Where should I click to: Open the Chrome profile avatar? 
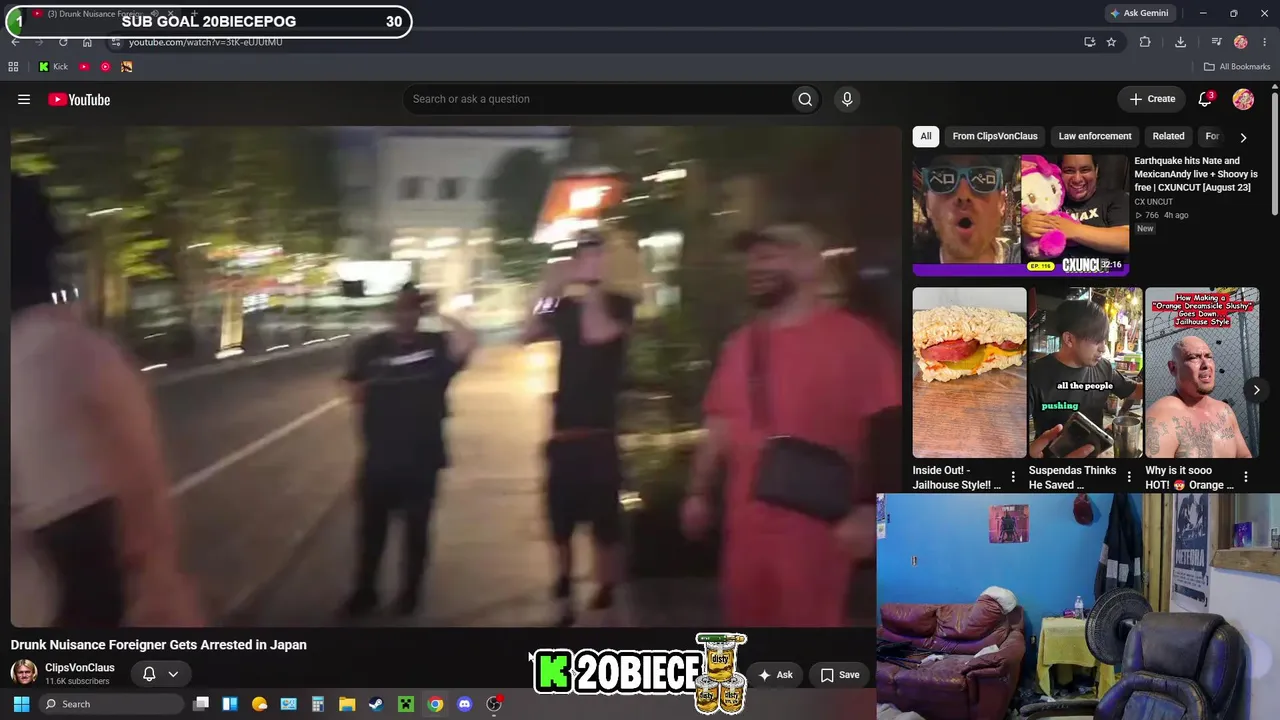(1241, 42)
